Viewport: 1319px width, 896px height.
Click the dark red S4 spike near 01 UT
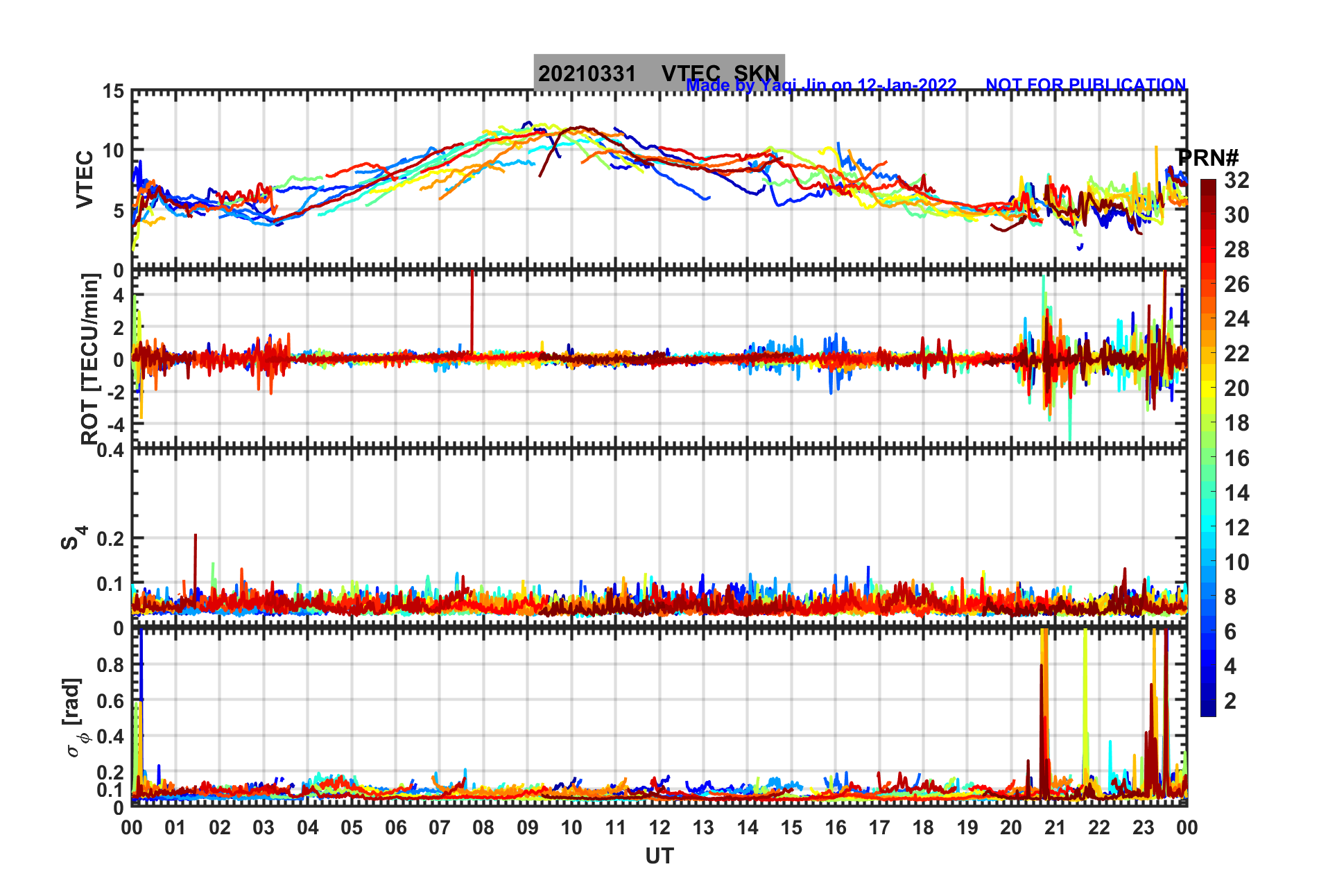pos(196,563)
